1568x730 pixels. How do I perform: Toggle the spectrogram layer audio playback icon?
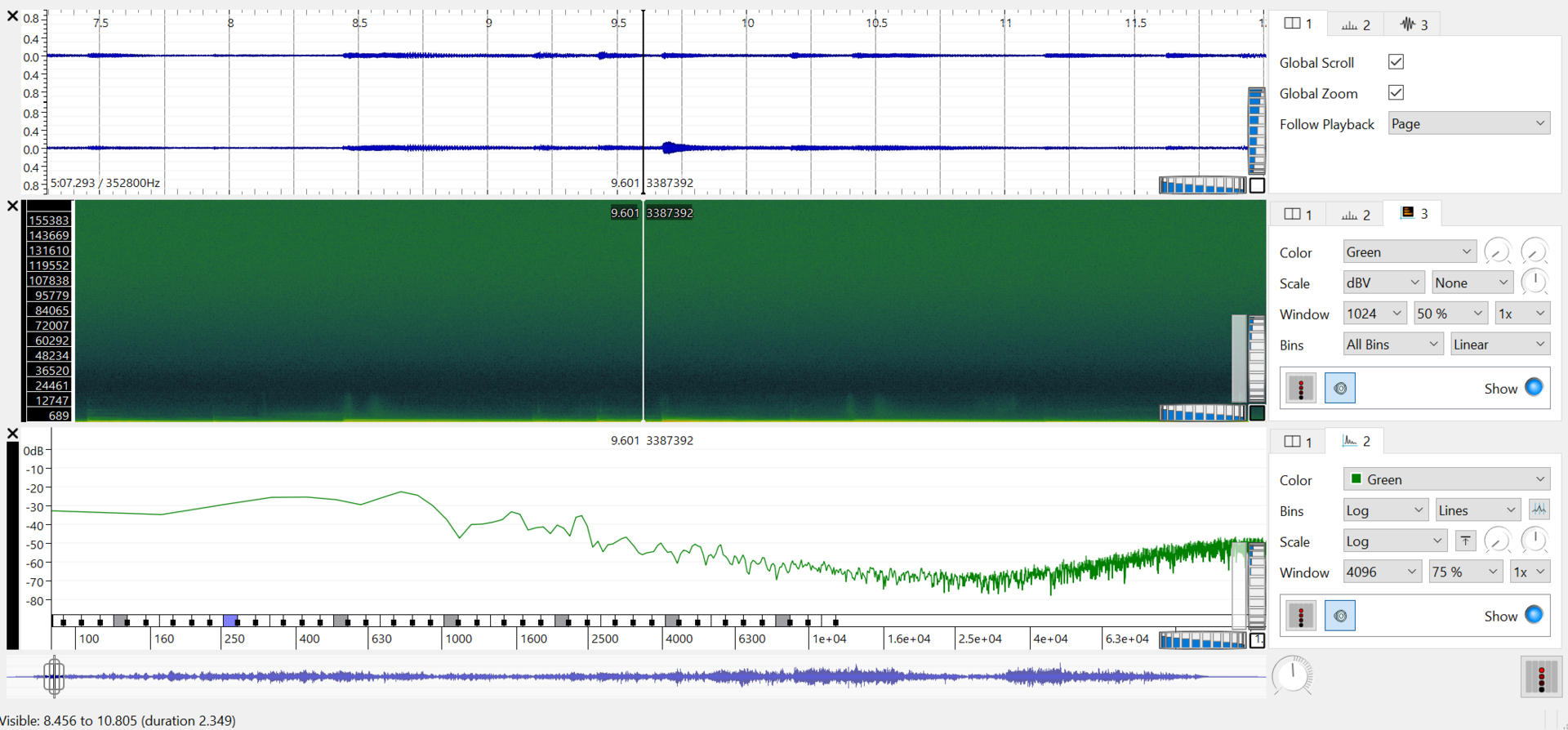[x=1340, y=388]
